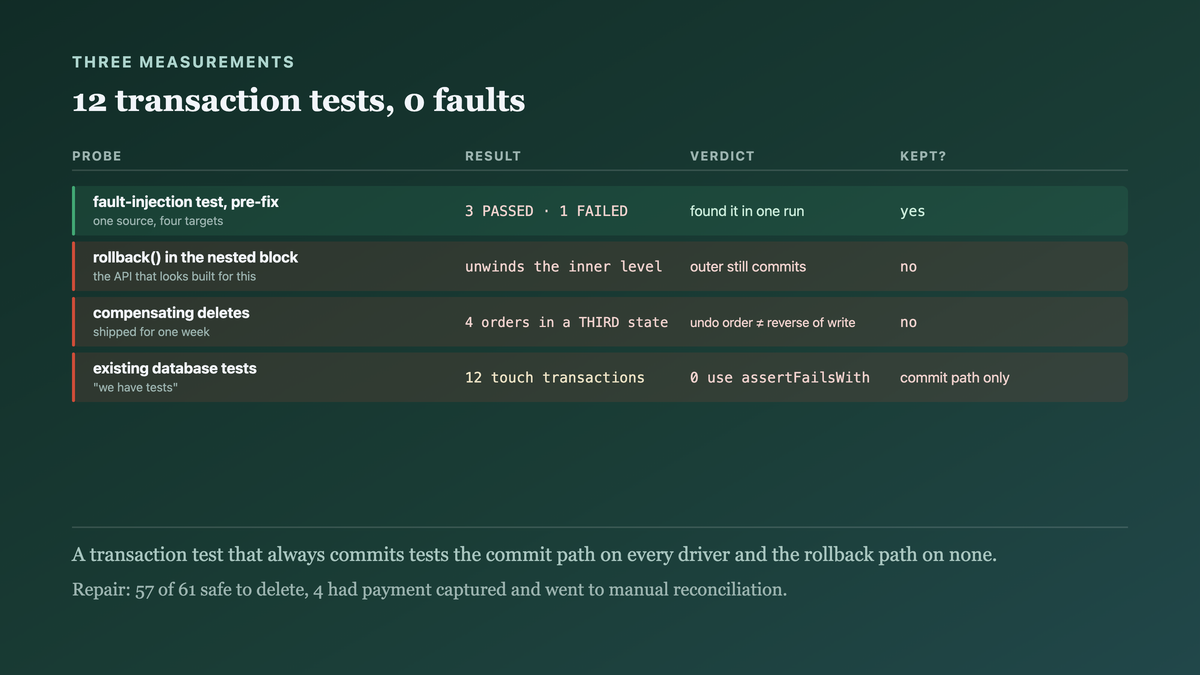The image size is (1200, 675).
Task: Click result '4 orders in a THIRD state'
Action: coord(567,322)
